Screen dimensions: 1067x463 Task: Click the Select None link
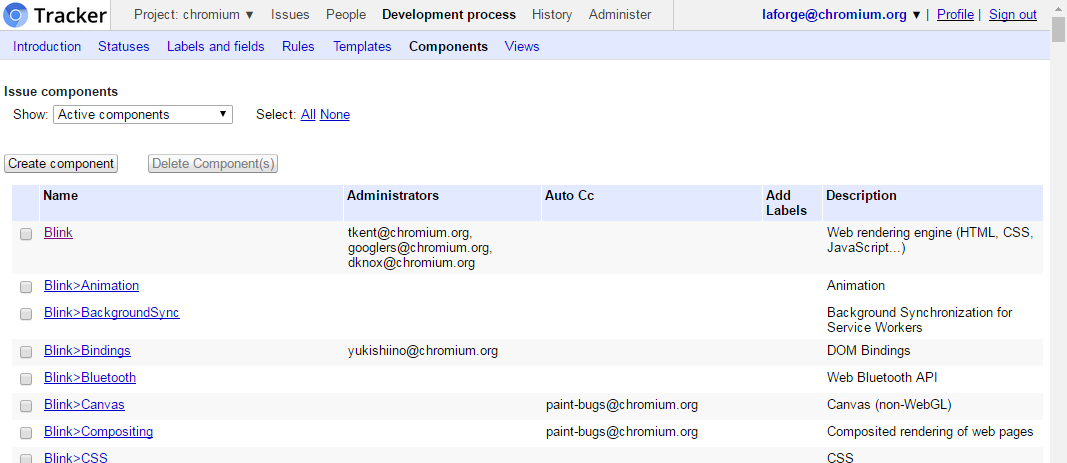click(x=335, y=115)
